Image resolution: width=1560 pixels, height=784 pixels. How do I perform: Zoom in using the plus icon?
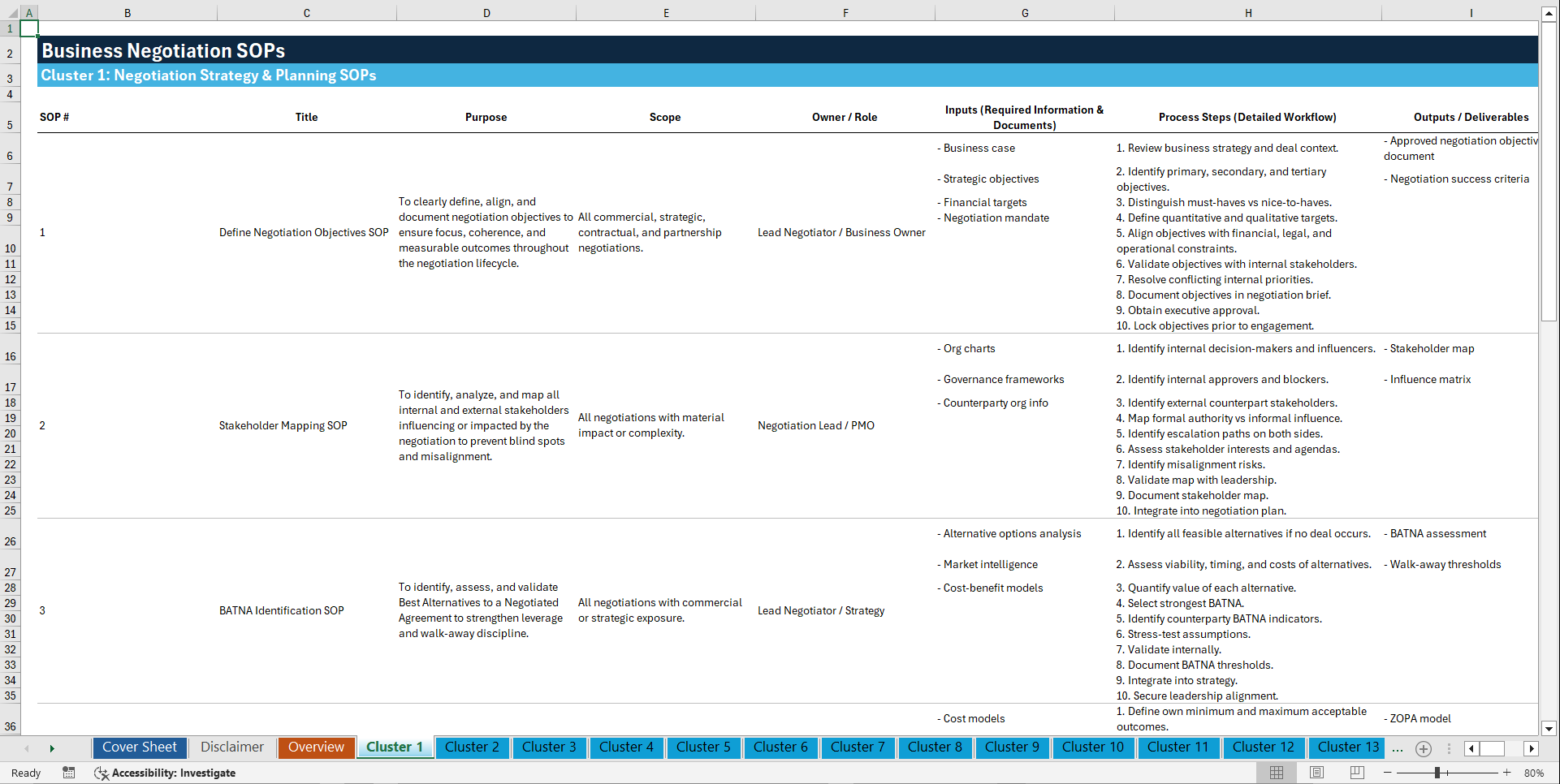pyautogui.click(x=1506, y=773)
